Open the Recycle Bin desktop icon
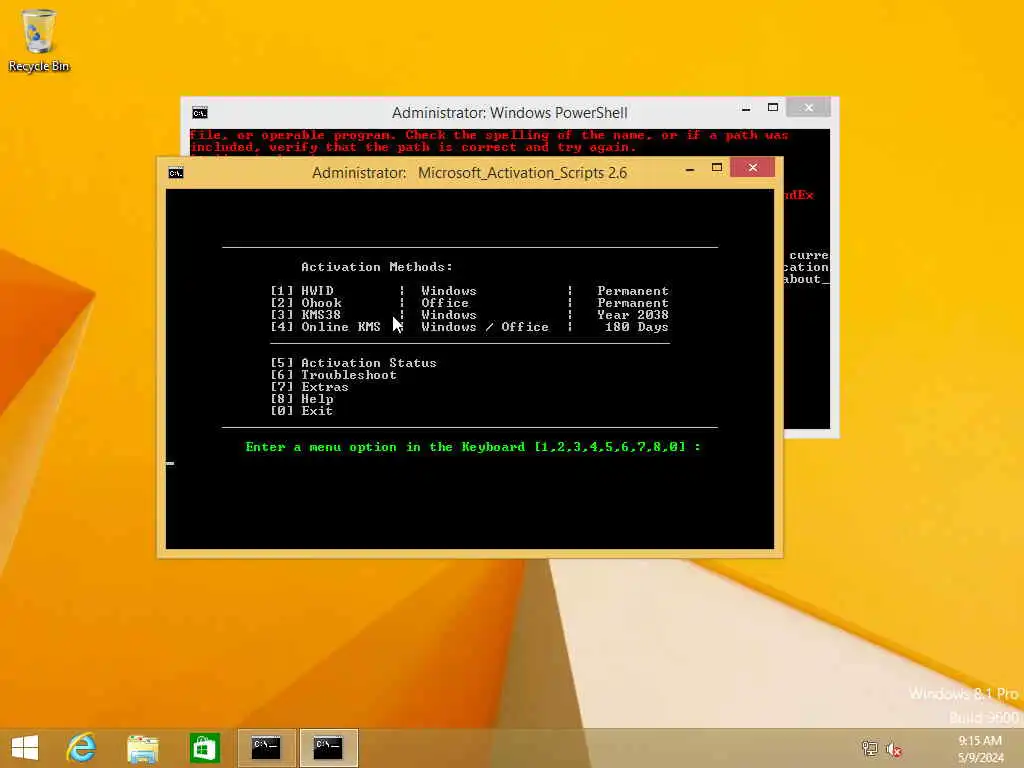This screenshot has height=768, width=1024. click(x=39, y=40)
